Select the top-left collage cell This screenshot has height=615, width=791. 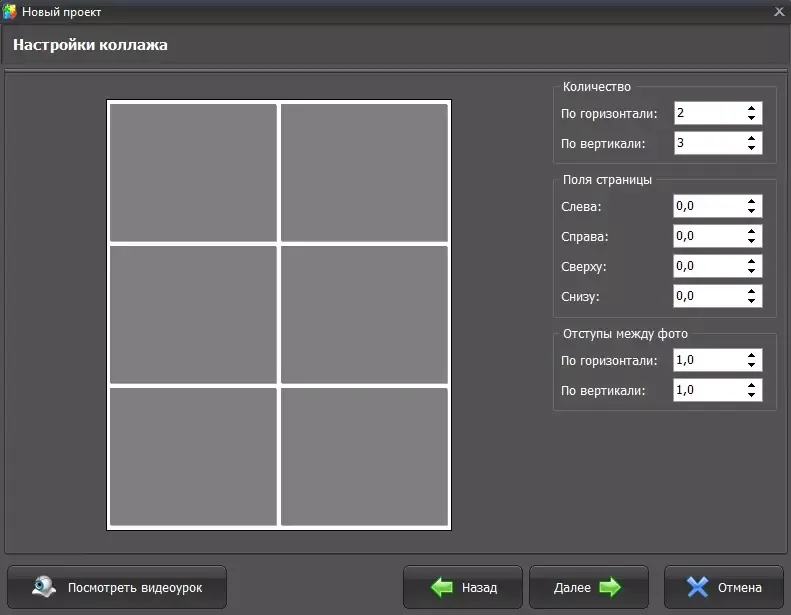coord(193,173)
